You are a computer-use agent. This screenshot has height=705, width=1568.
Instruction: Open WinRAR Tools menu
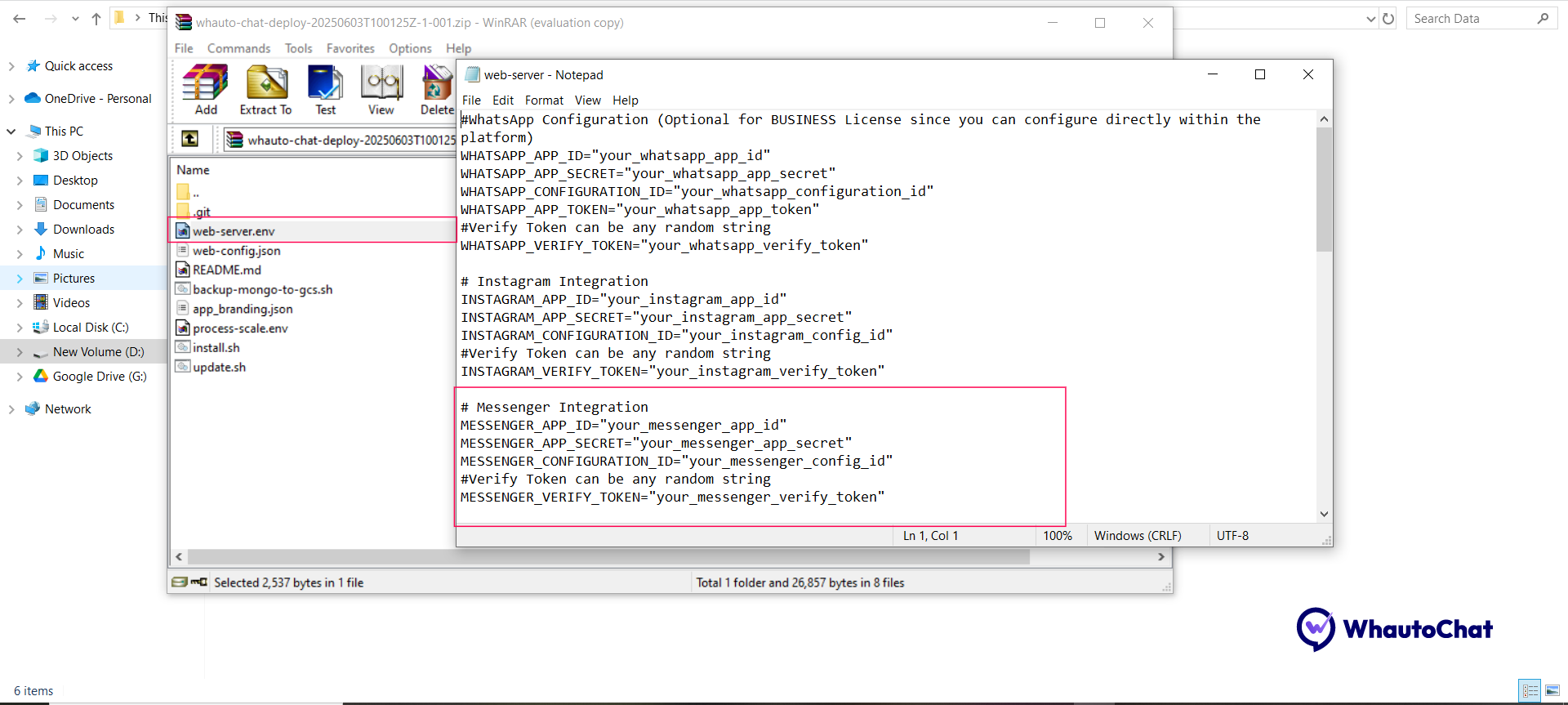298,48
